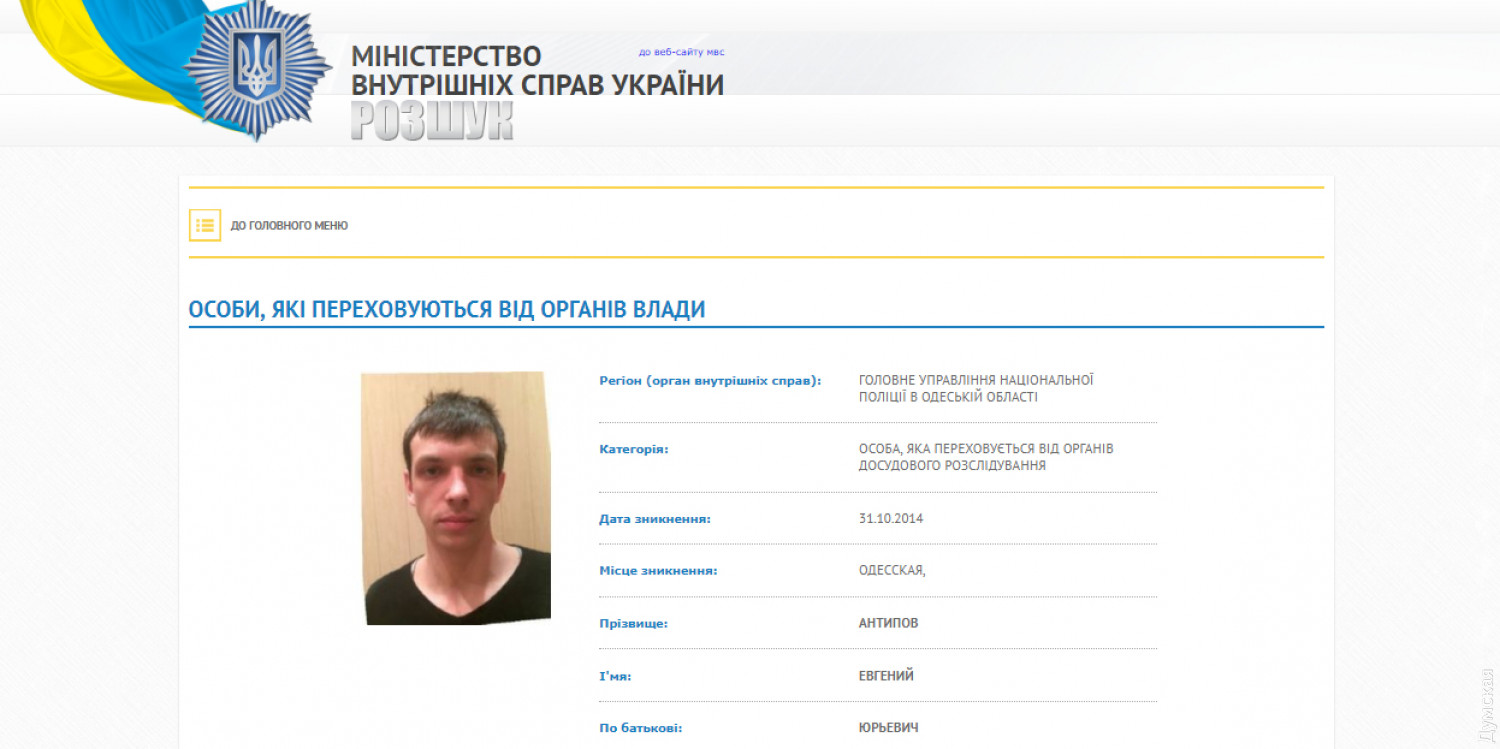Select the 'Місце зникнення' label
1500x749 pixels.
coord(658,571)
